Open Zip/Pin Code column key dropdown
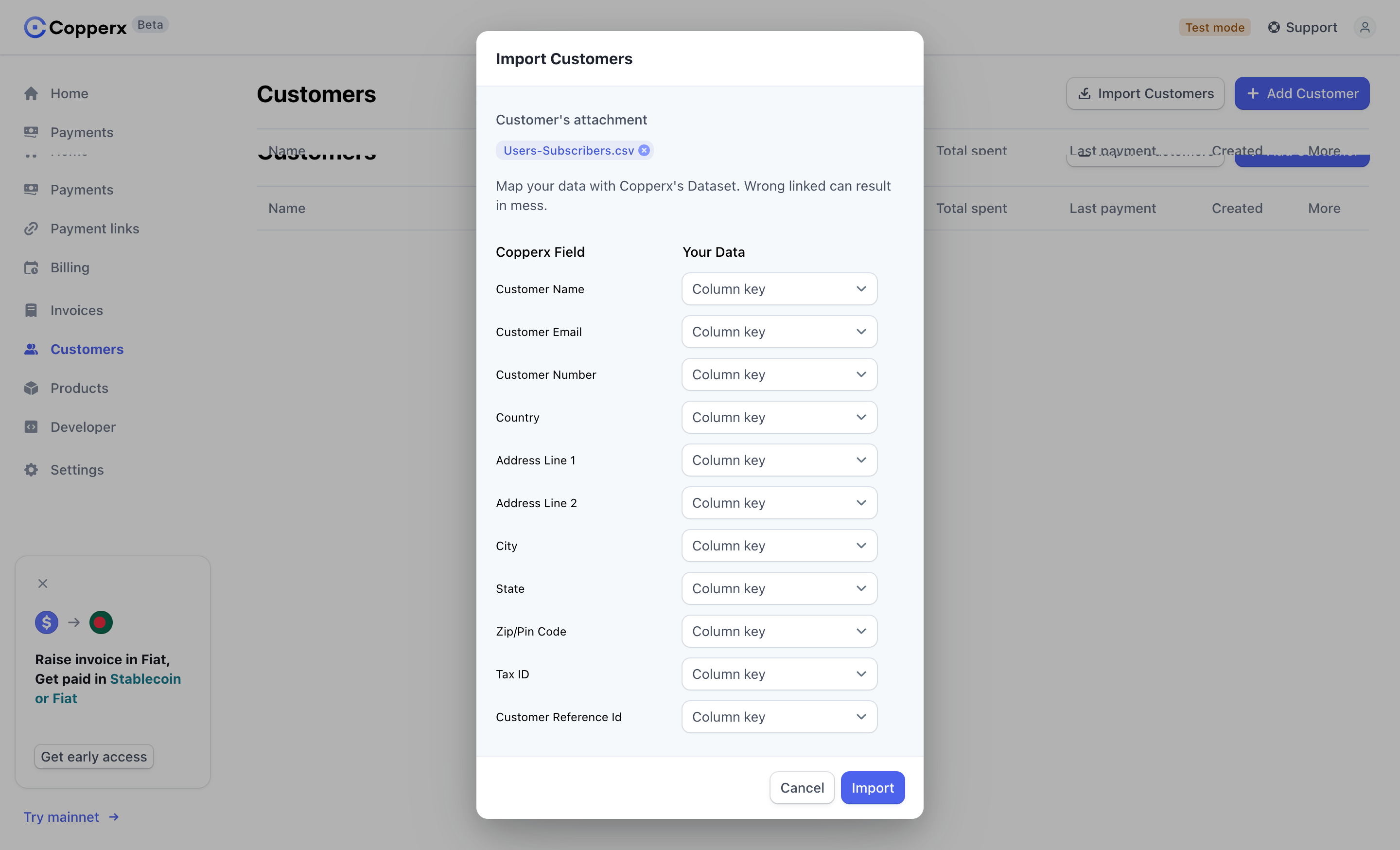The width and height of the screenshot is (1400, 850). tap(779, 631)
